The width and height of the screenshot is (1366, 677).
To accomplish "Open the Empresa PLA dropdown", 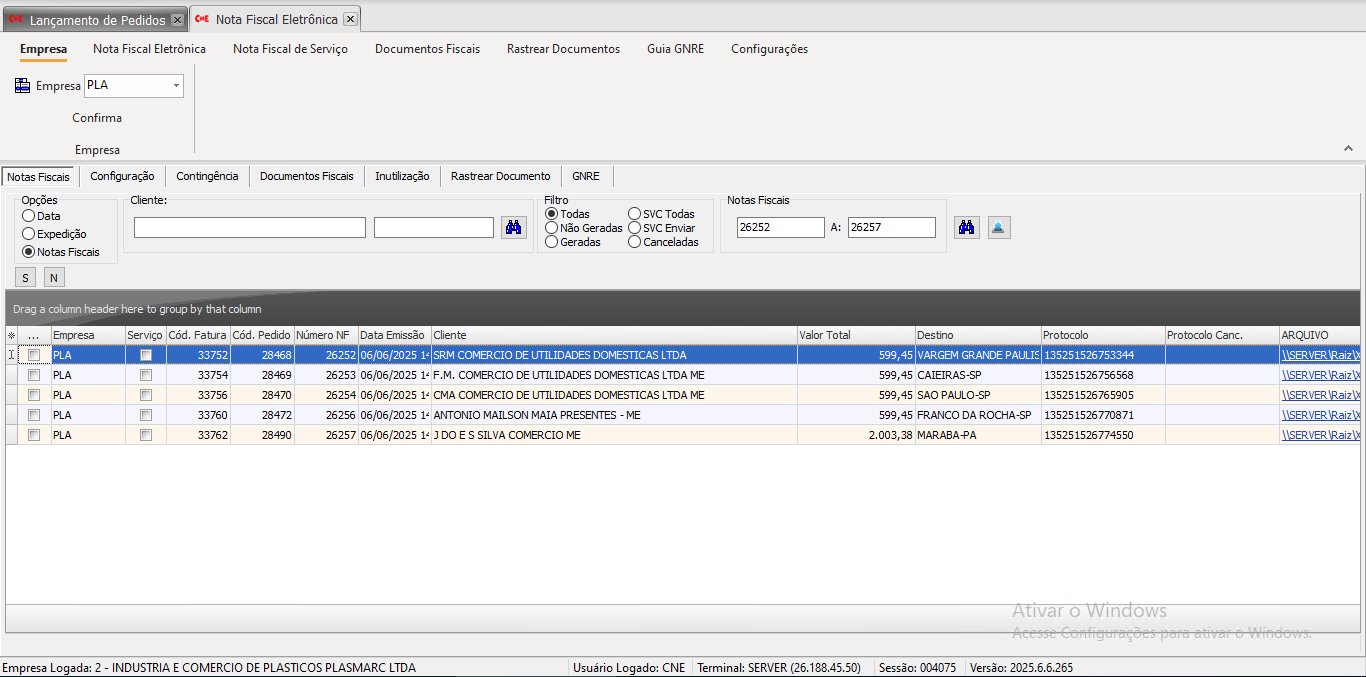I will (177, 86).
